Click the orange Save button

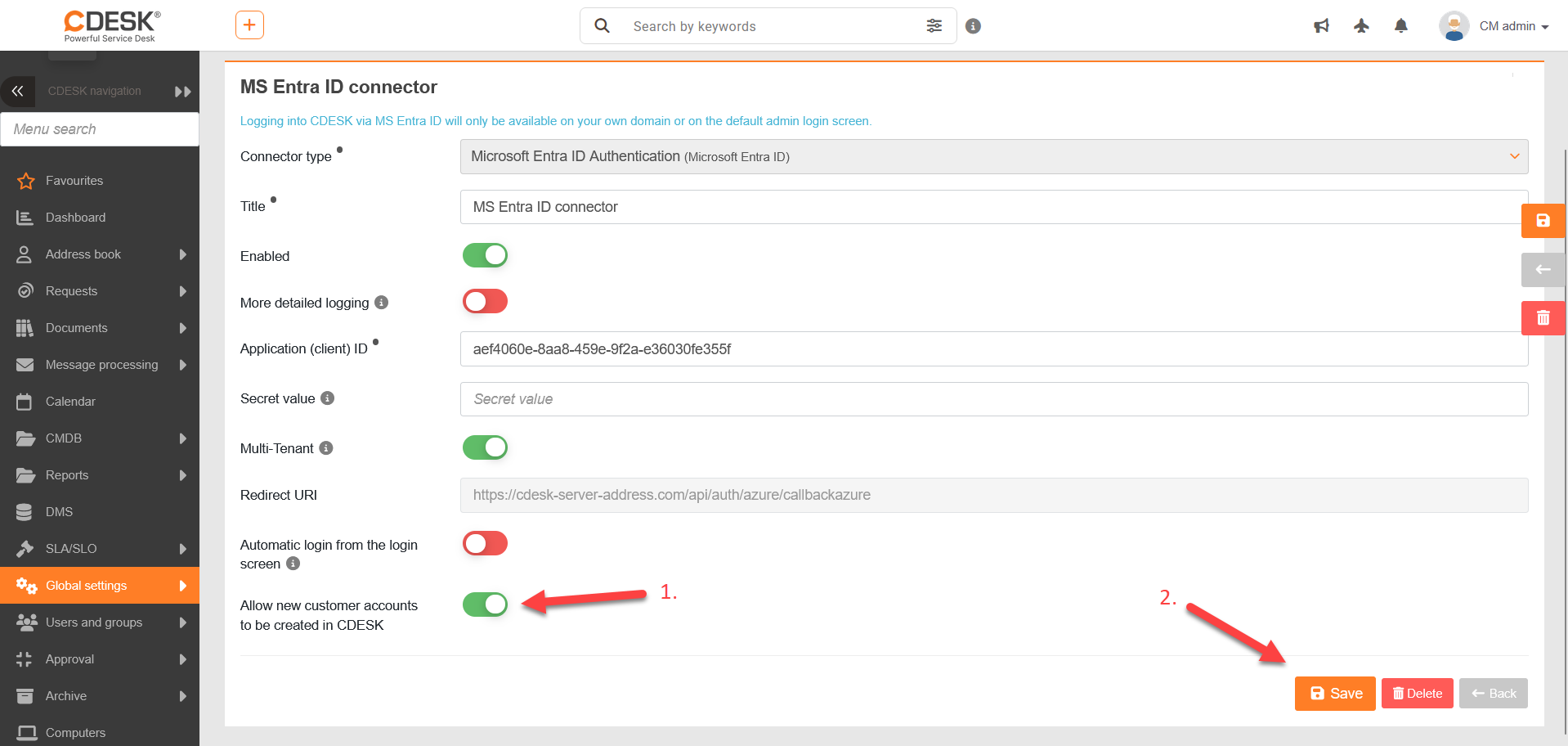tap(1335, 694)
